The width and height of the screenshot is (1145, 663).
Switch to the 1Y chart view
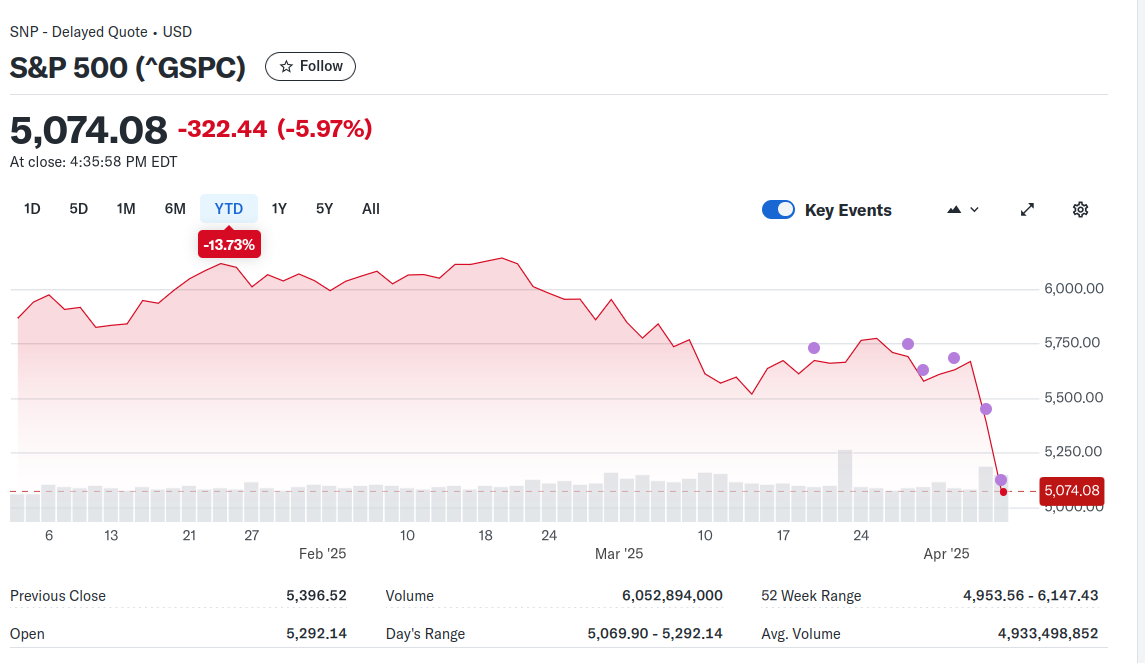279,209
